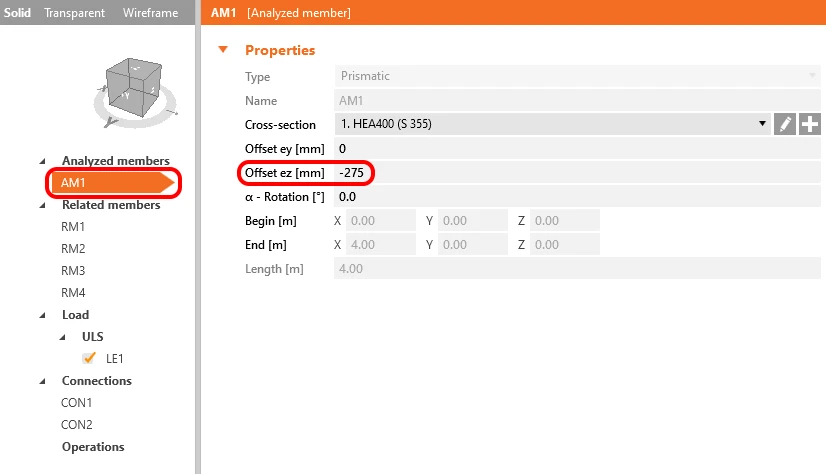This screenshot has height=474, width=826.
Task: Click the α - Rotation input field
Action: pyautogui.click(x=577, y=197)
